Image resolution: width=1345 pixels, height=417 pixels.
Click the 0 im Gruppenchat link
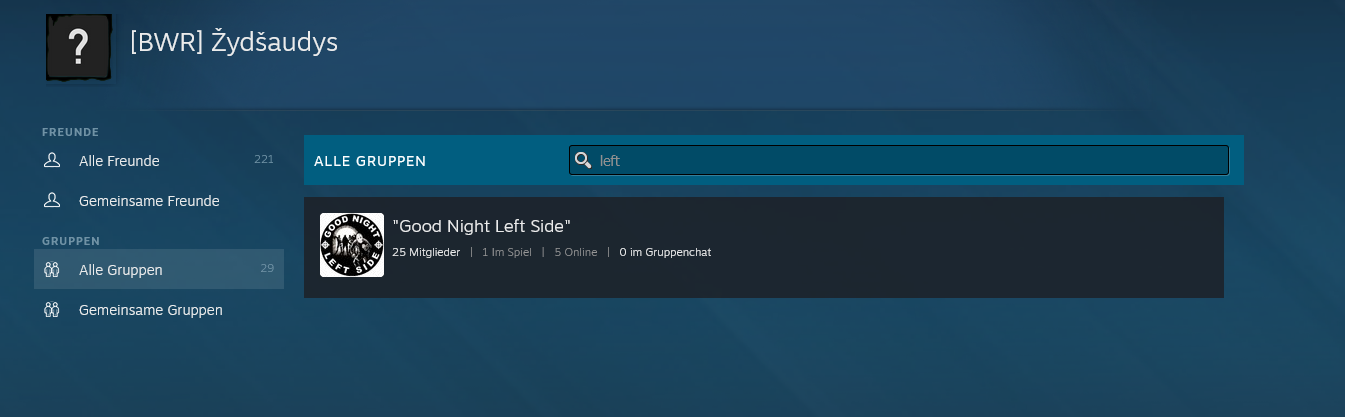point(665,252)
